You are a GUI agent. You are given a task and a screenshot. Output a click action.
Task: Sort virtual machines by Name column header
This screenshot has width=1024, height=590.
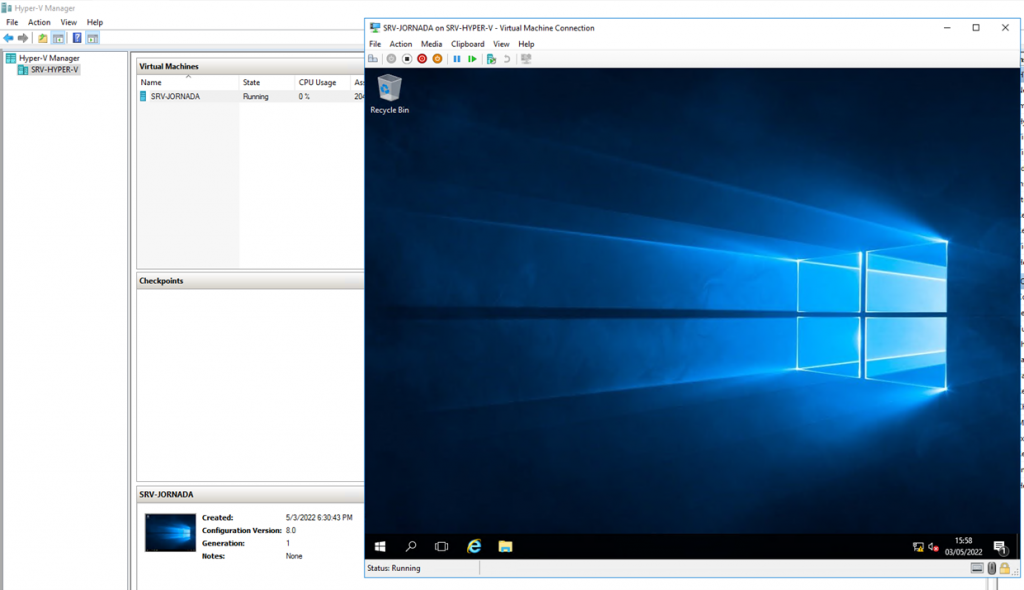click(151, 82)
